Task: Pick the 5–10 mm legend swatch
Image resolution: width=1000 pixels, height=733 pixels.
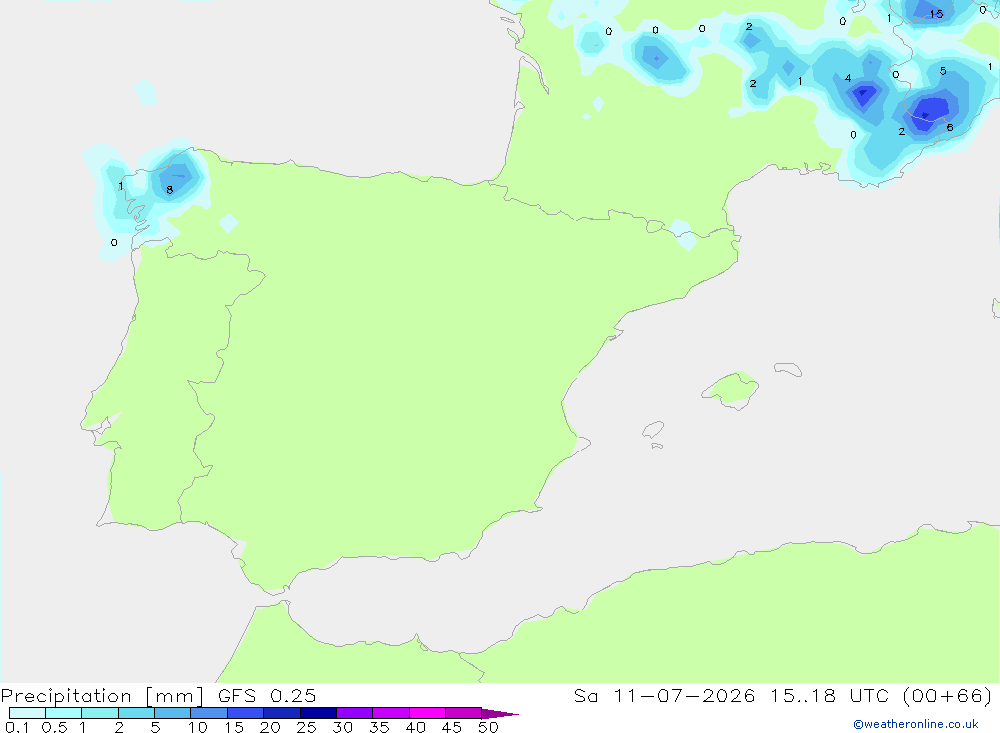Action: (x=173, y=713)
